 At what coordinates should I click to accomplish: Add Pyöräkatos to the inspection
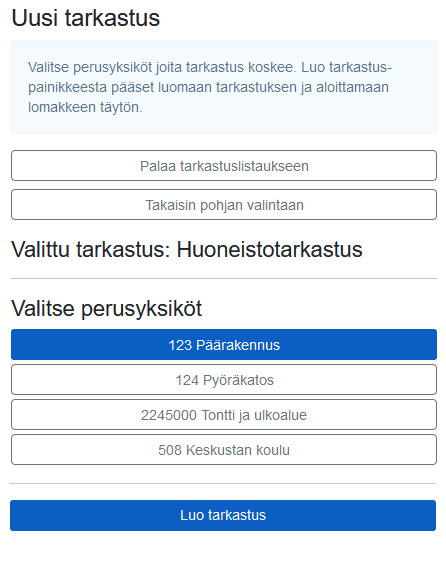224,379
